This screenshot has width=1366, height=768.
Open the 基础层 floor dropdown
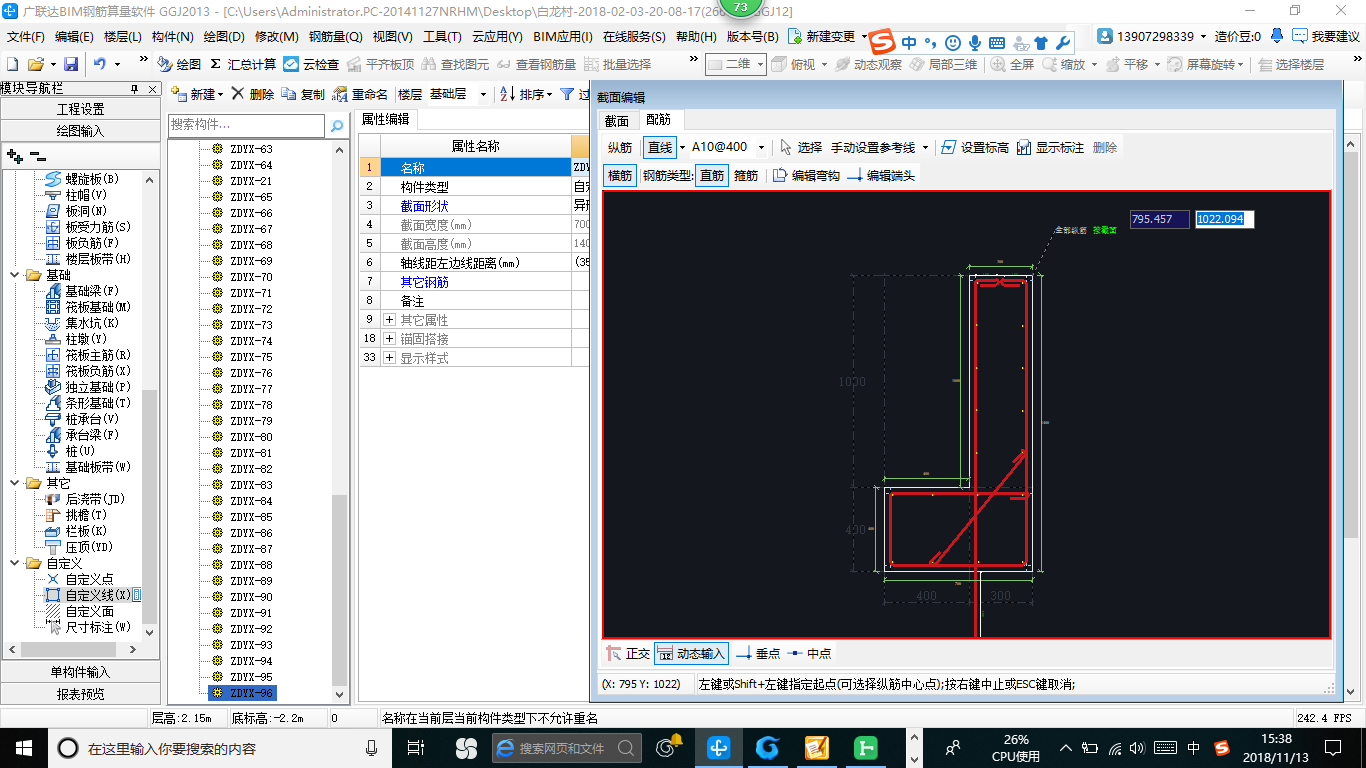click(483, 94)
